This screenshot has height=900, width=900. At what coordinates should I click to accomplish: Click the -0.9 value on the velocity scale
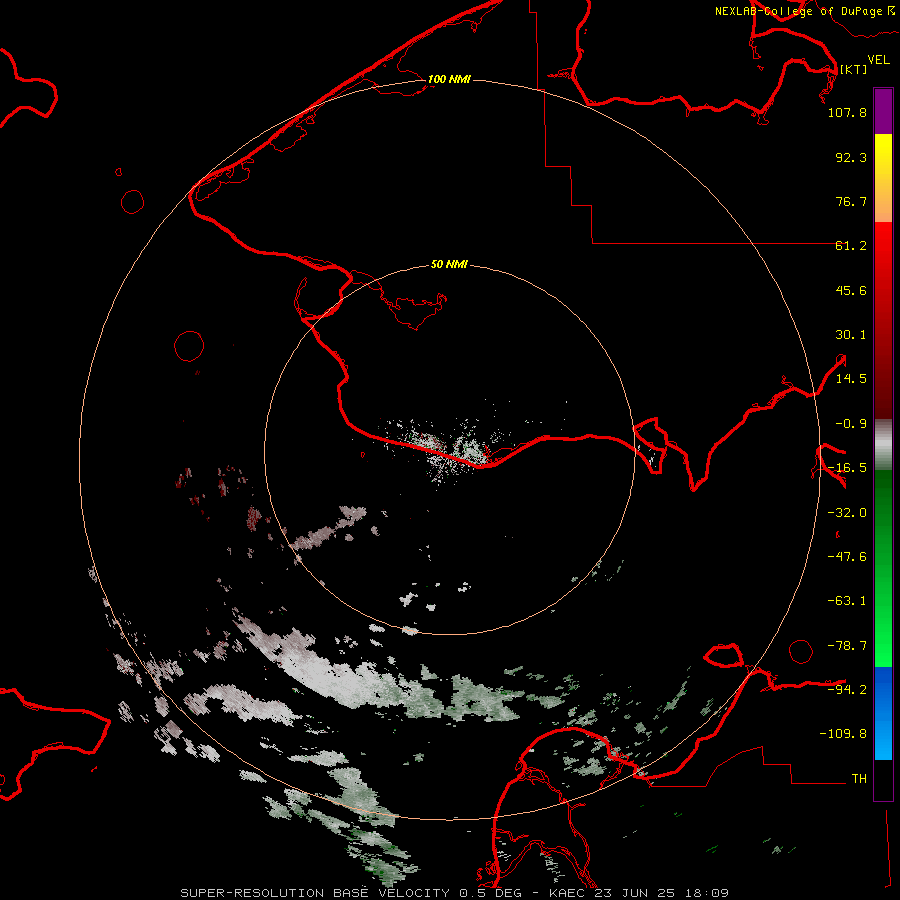coord(851,424)
